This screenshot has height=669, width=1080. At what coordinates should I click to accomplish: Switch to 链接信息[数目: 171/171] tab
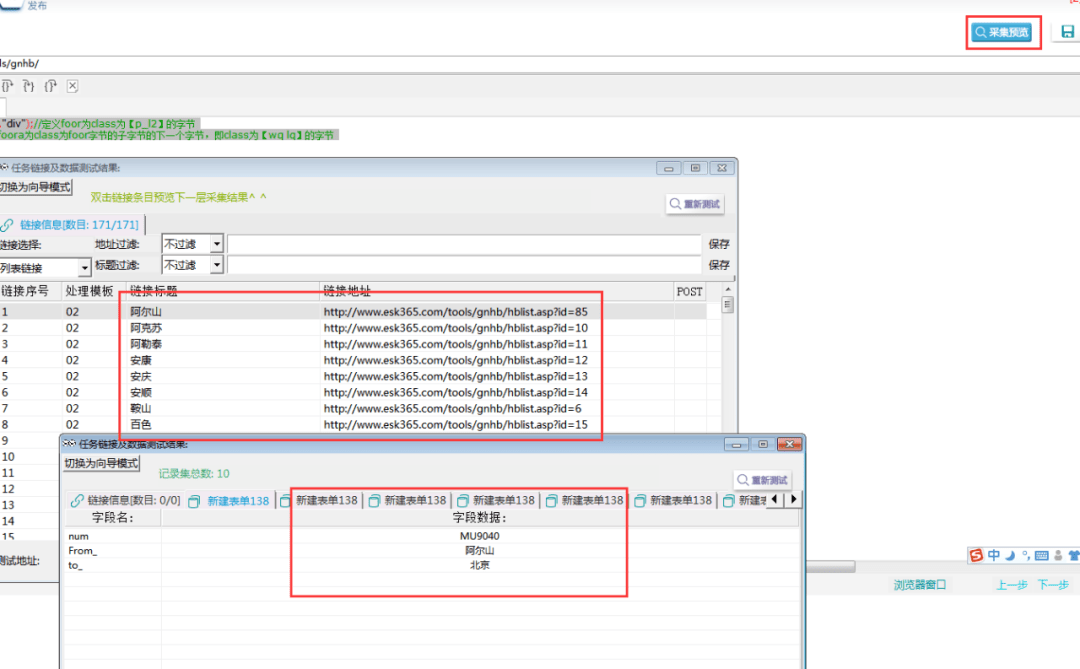[x=71, y=225]
